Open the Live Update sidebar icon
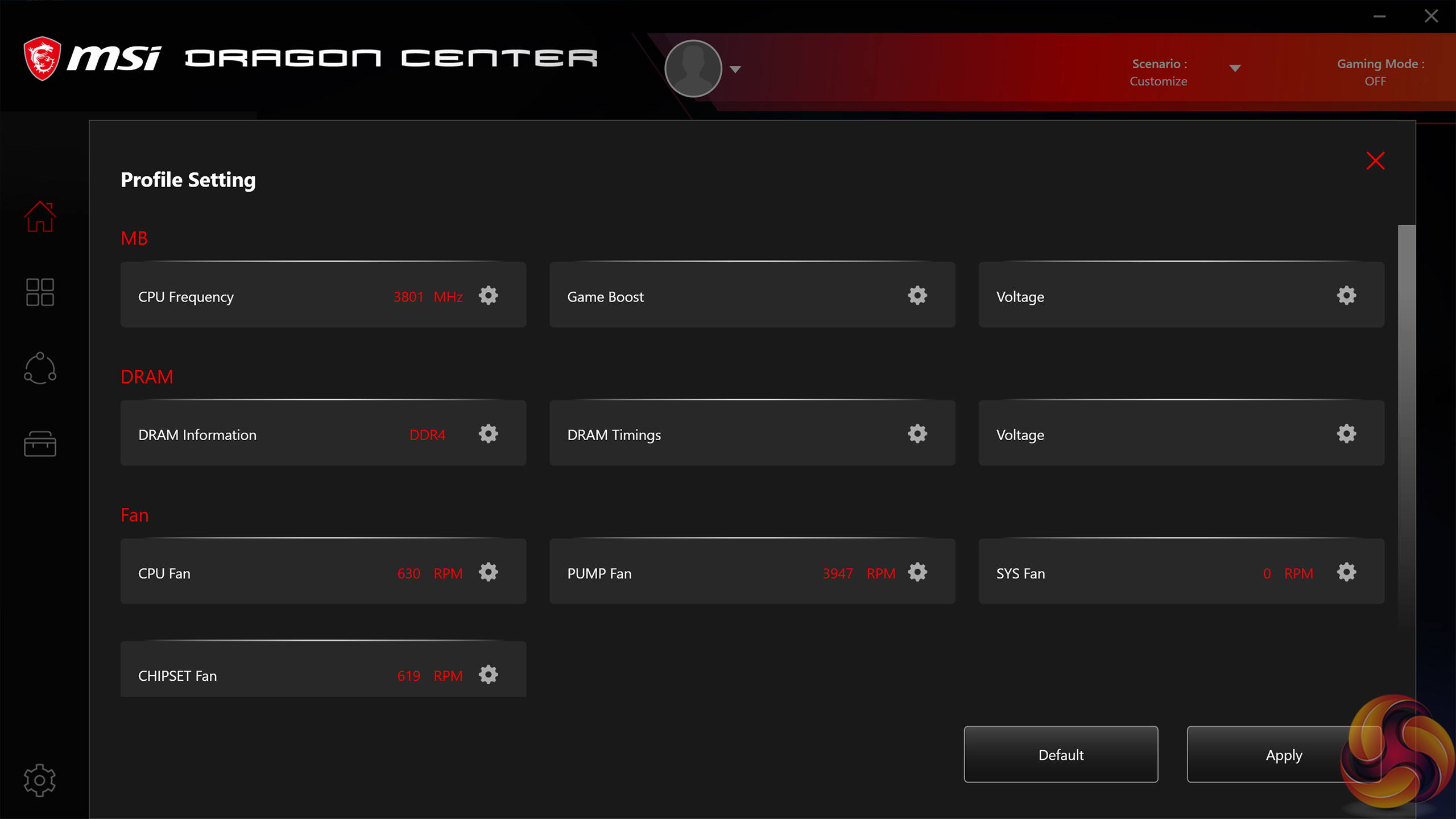The image size is (1456, 819). [x=40, y=368]
